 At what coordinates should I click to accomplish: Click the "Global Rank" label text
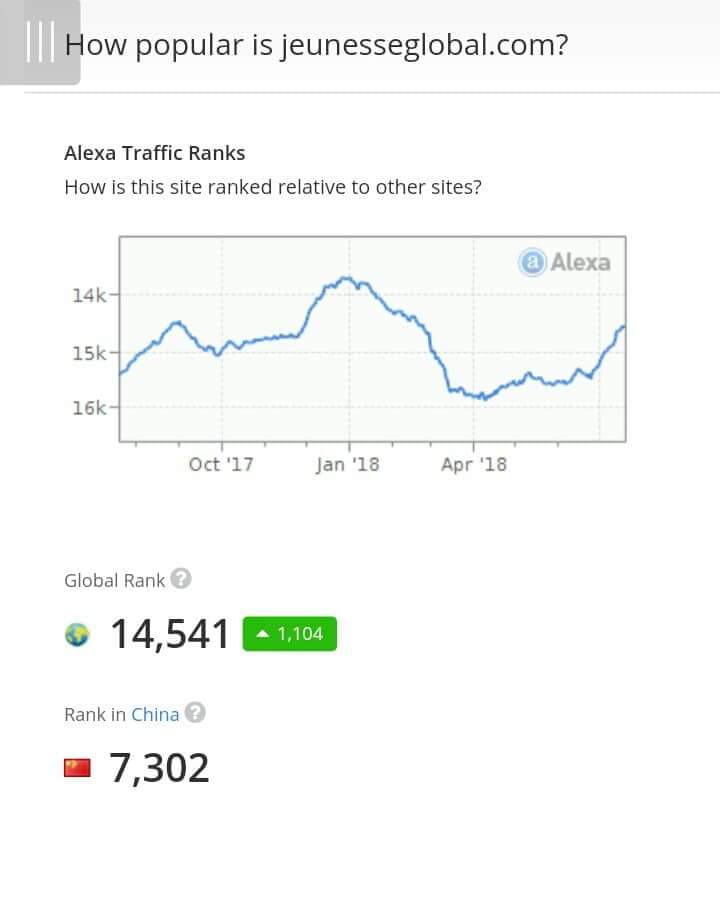(114, 580)
